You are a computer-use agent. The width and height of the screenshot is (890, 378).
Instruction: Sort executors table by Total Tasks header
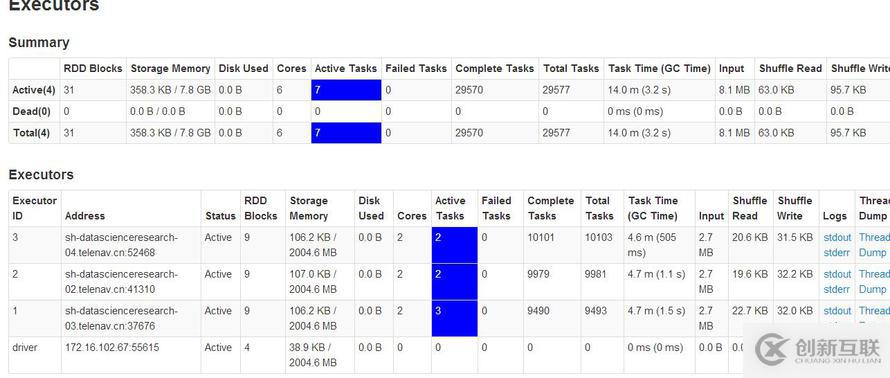tap(599, 208)
